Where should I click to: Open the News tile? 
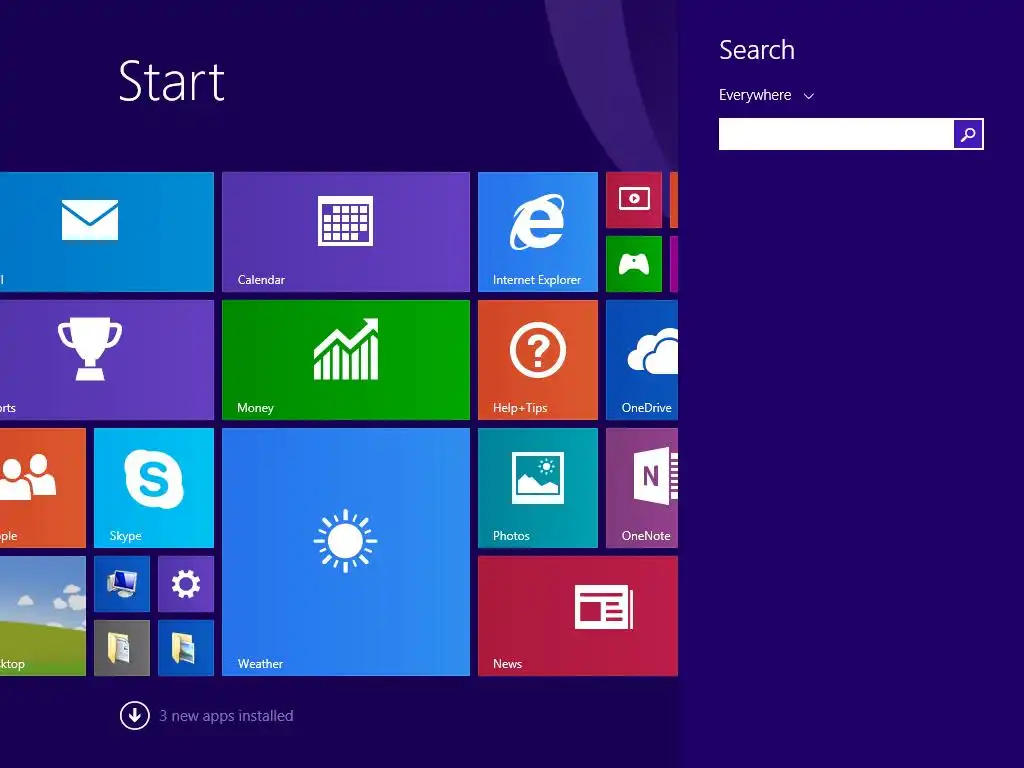[578, 616]
